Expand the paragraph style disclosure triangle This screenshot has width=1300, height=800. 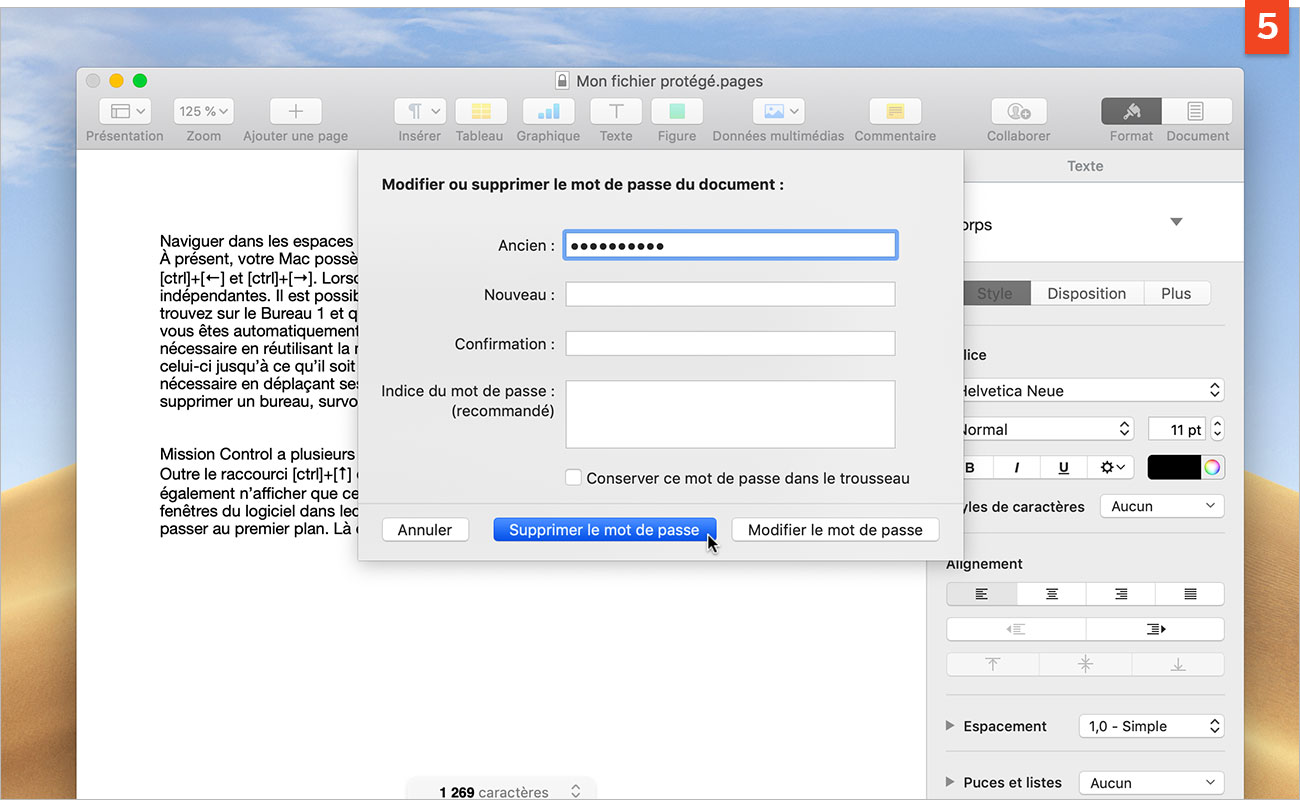click(1176, 222)
